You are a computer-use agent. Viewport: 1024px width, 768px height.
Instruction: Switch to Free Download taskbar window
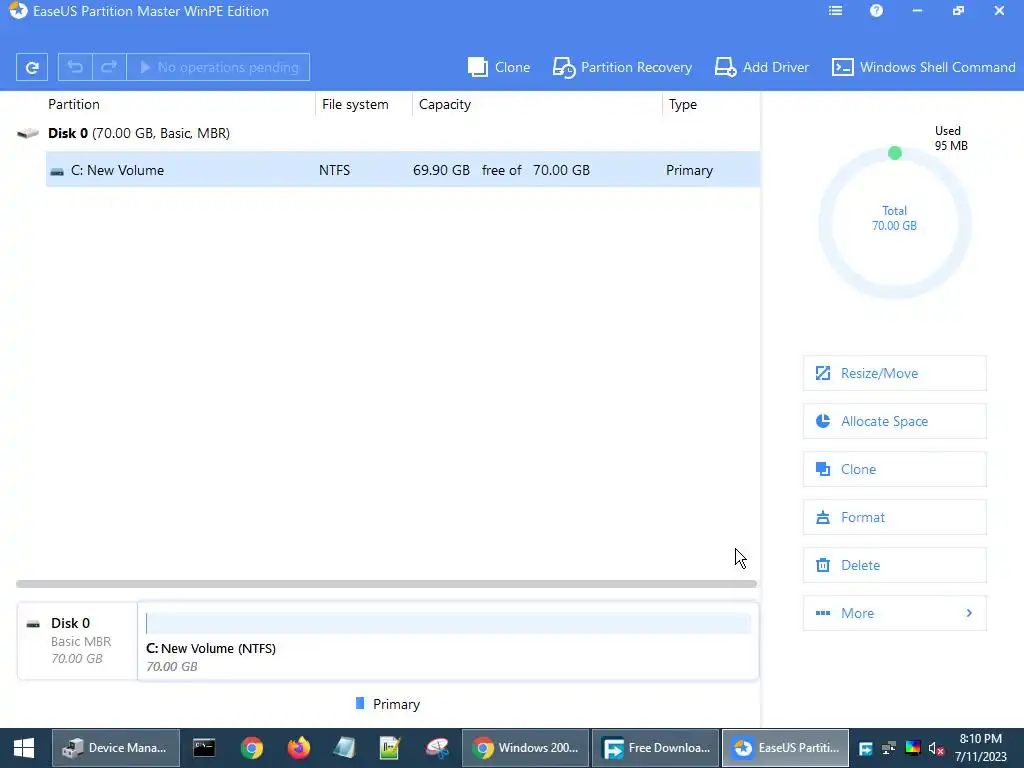656,748
